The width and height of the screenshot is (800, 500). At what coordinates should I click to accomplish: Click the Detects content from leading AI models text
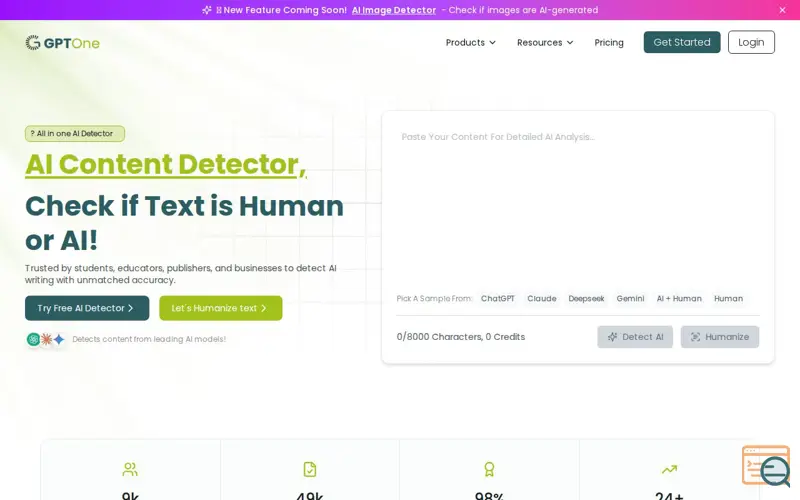tap(149, 339)
